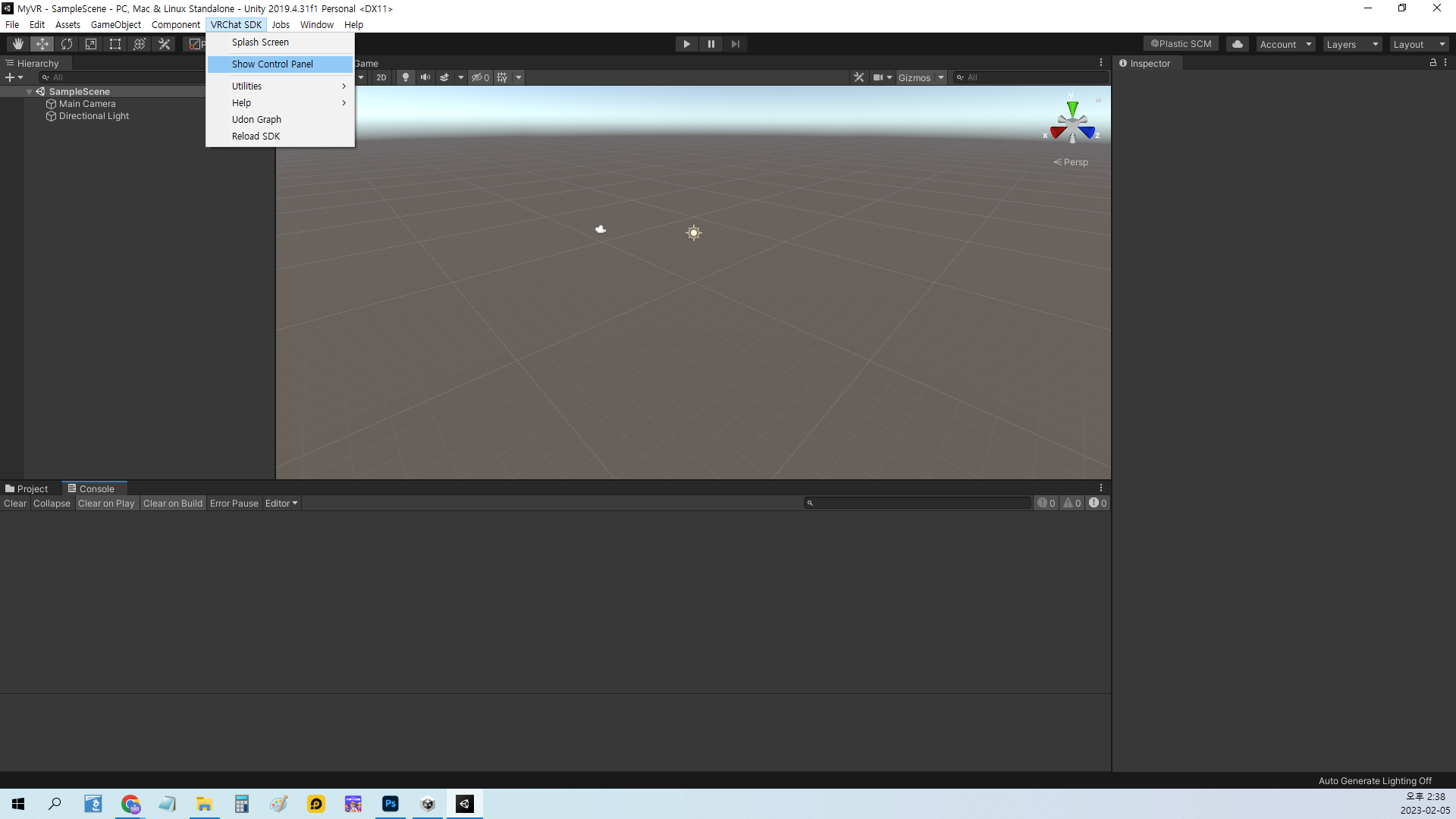The image size is (1456, 819).
Task: Click Collapse in the Console
Action: coord(52,504)
